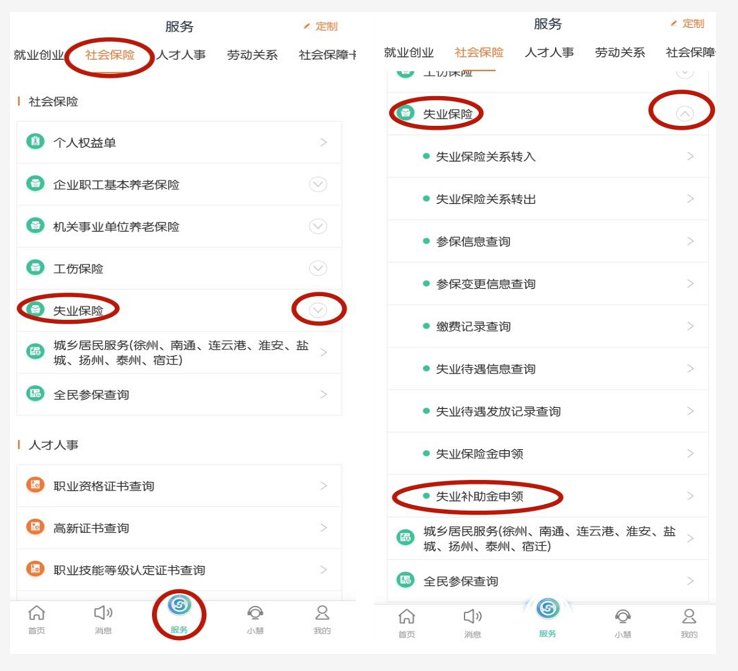Tap the pencil 定制 button in left screen

[x=321, y=26]
